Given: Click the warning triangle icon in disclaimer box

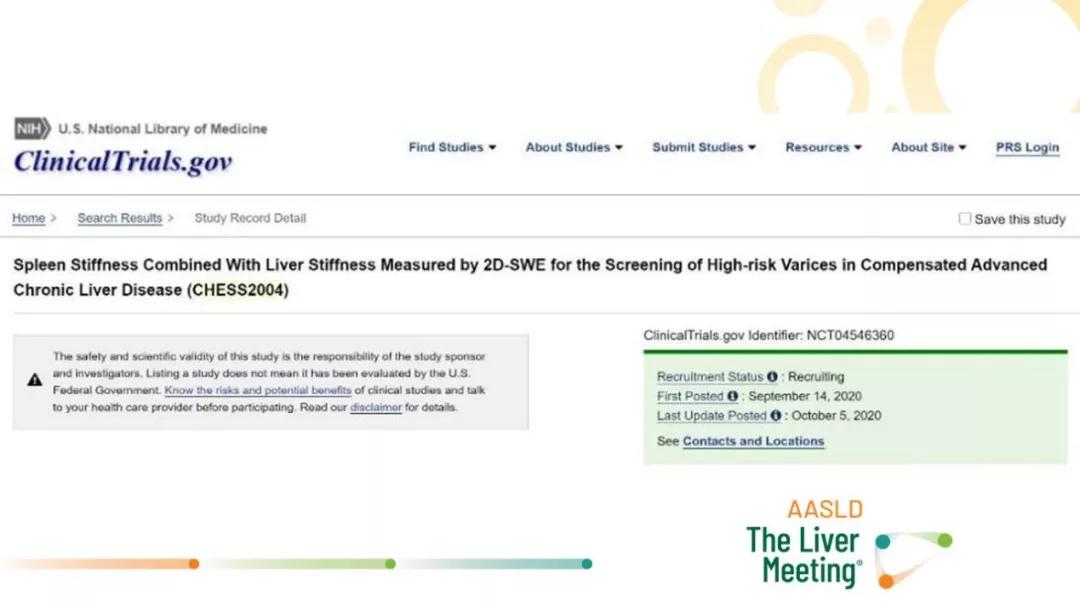Looking at the screenshot, I should pos(34,380).
